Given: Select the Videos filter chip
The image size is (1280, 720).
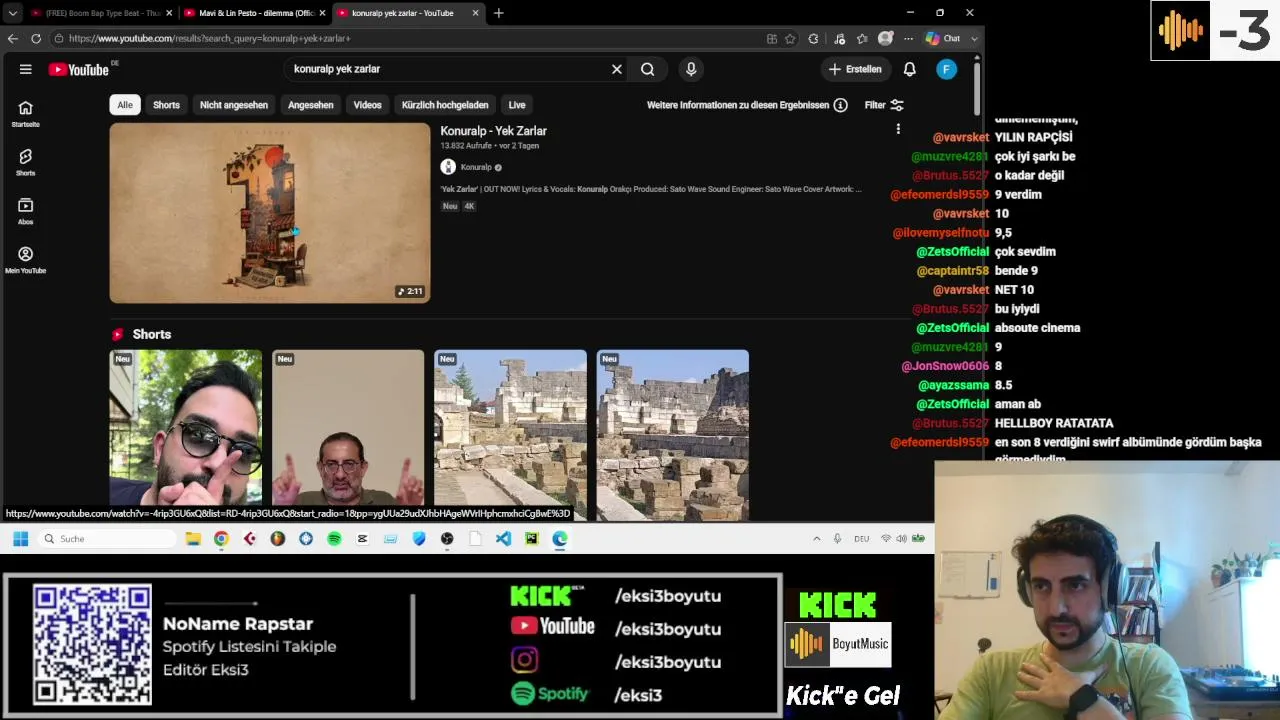Looking at the screenshot, I should tap(367, 105).
